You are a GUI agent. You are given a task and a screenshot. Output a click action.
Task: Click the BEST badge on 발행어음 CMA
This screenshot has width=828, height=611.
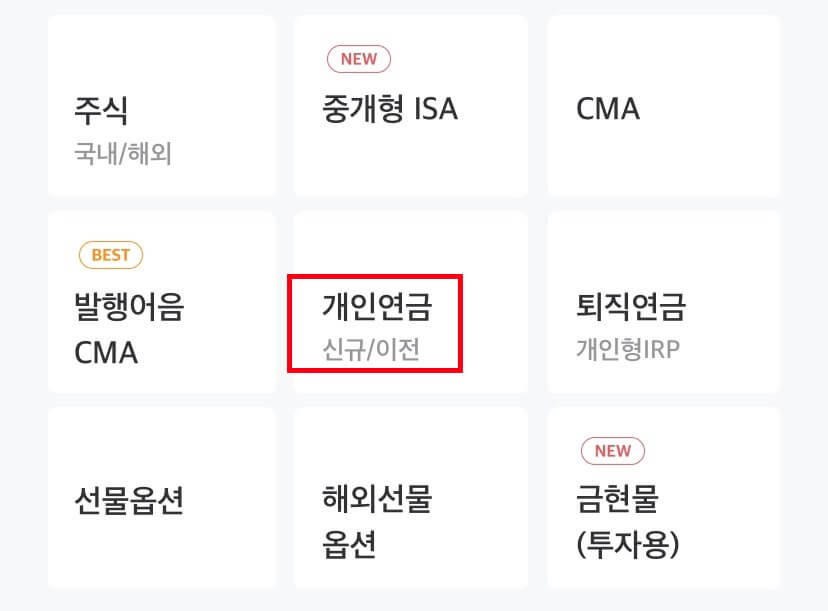111,254
